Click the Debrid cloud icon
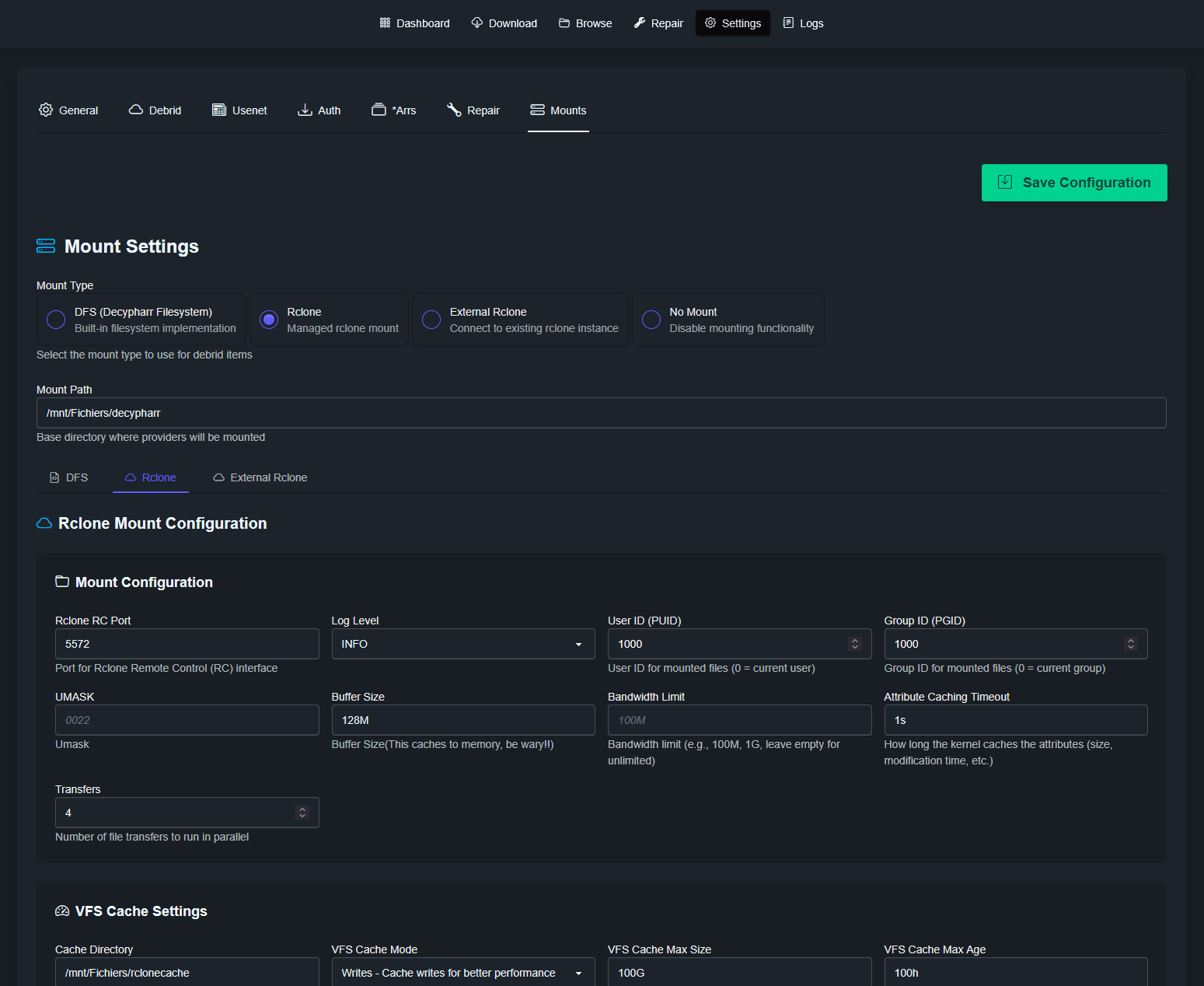 coord(136,110)
